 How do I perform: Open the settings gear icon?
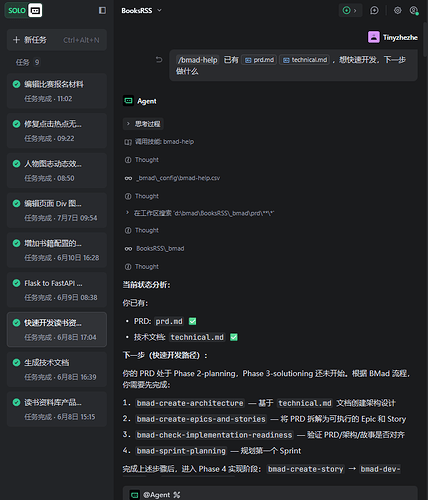(x=397, y=11)
